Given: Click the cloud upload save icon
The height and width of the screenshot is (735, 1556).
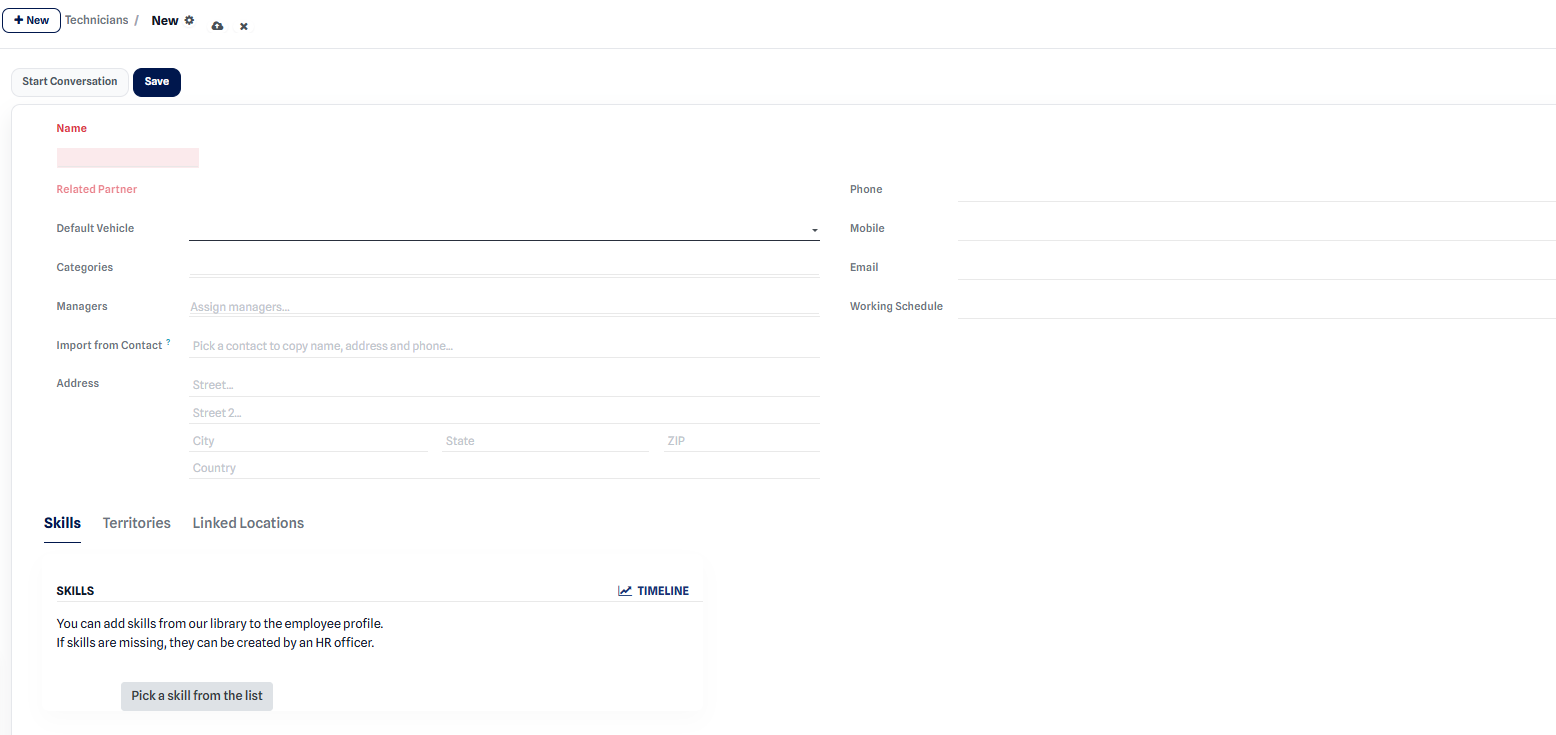Looking at the screenshot, I should (218, 26).
